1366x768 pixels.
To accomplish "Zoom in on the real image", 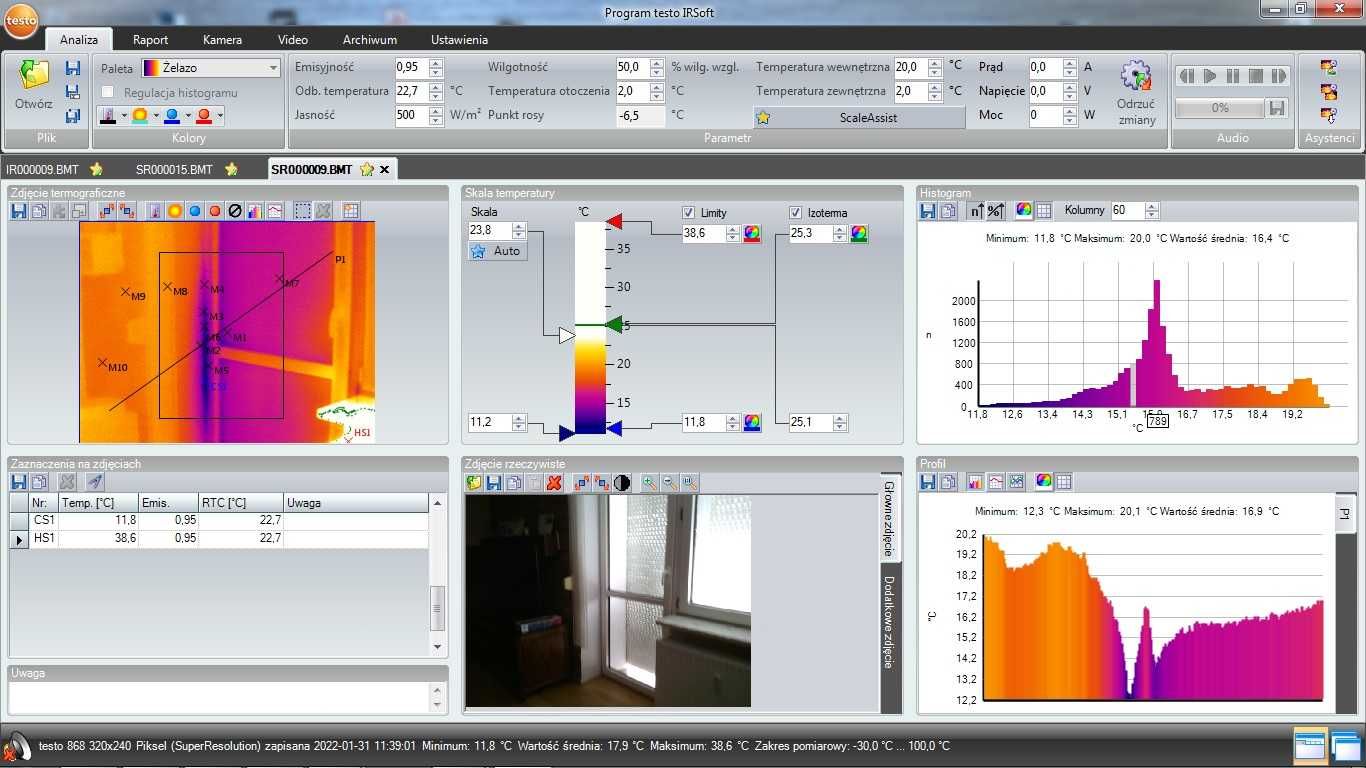I will click(649, 483).
